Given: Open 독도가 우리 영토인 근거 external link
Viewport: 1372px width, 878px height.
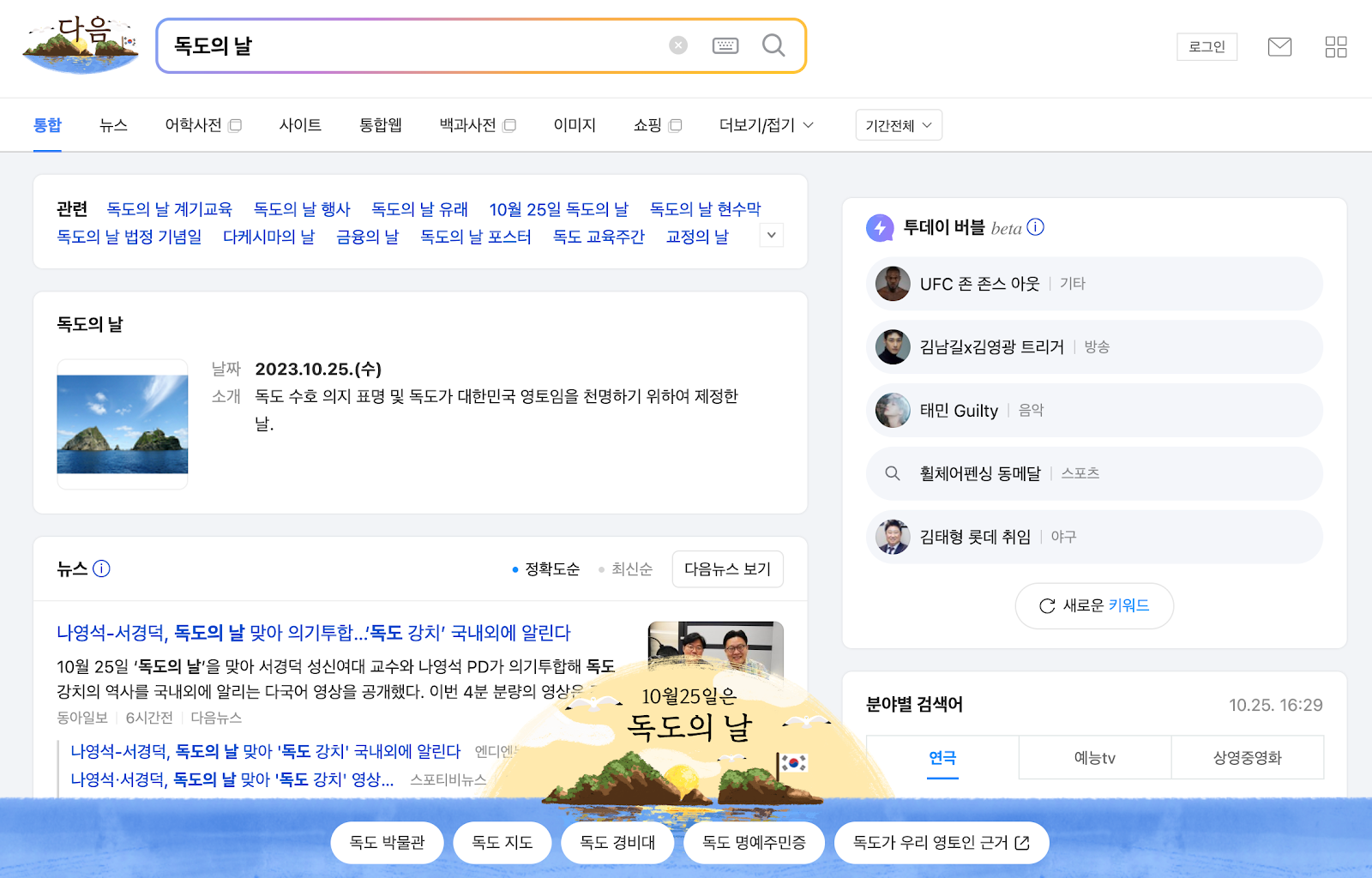Looking at the screenshot, I should pyautogui.click(x=942, y=843).
